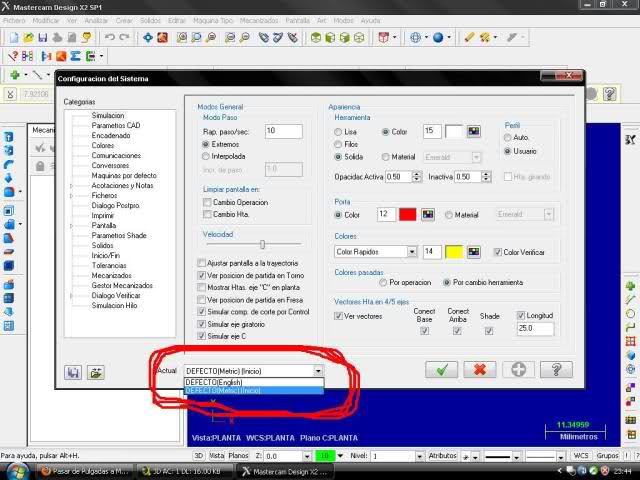
Task: Open the Solidos menu
Action: [x=150, y=20]
